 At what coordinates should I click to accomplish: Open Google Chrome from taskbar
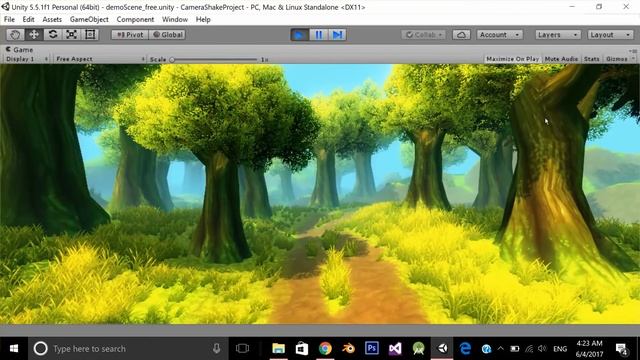pyautogui.click(x=325, y=349)
